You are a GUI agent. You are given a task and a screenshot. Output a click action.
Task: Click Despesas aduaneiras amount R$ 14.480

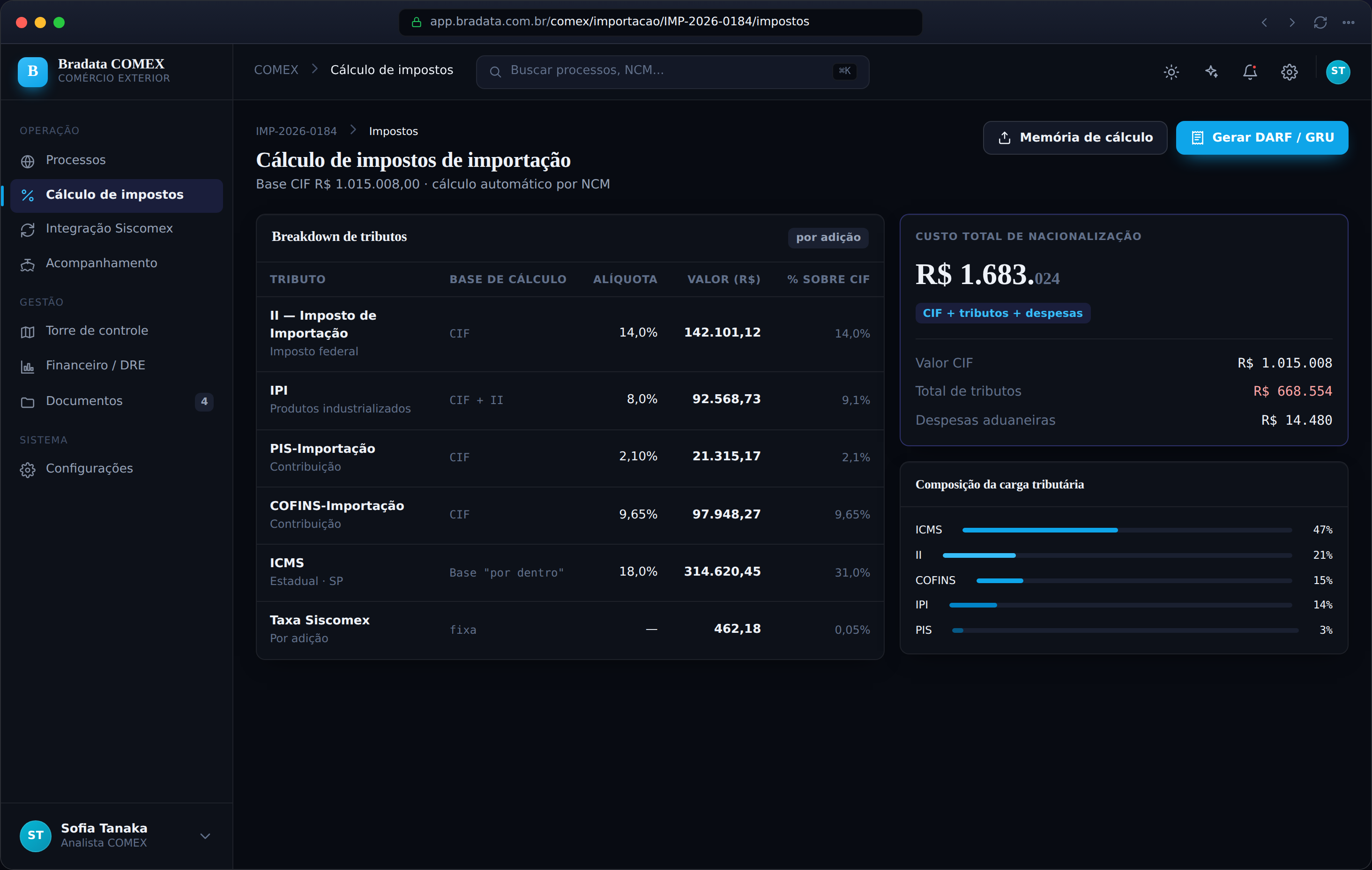click(x=1296, y=420)
